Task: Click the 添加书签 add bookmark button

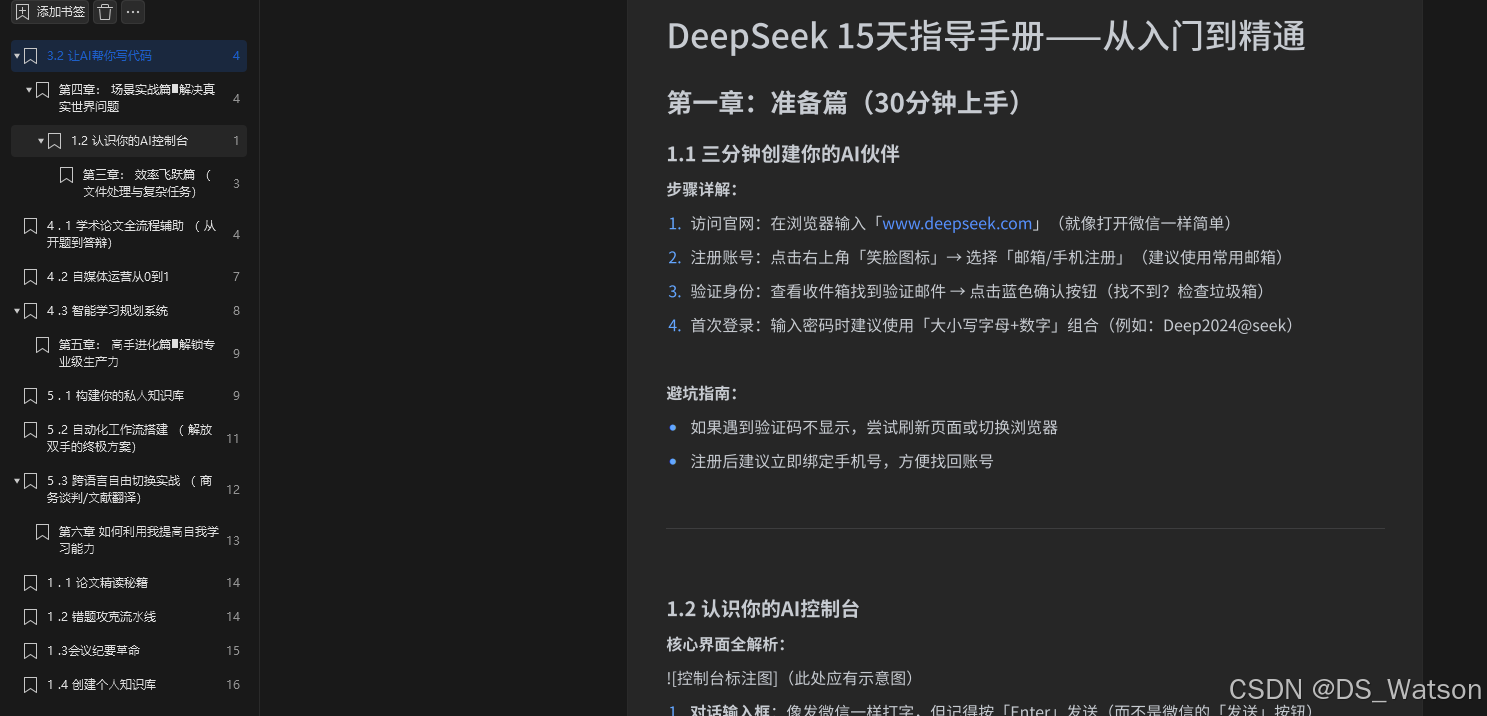Action: (50, 12)
